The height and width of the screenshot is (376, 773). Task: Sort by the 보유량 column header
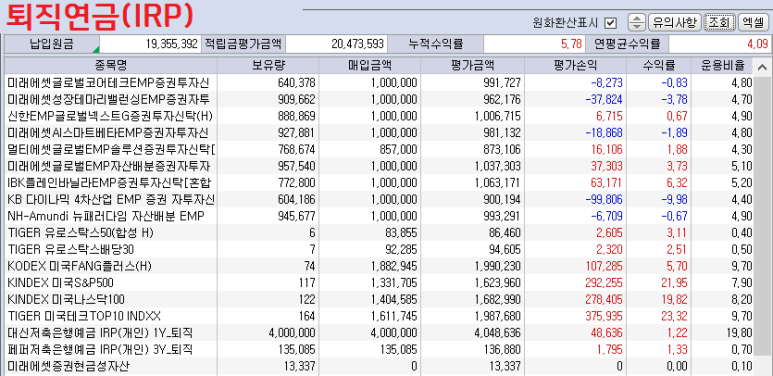(x=269, y=66)
